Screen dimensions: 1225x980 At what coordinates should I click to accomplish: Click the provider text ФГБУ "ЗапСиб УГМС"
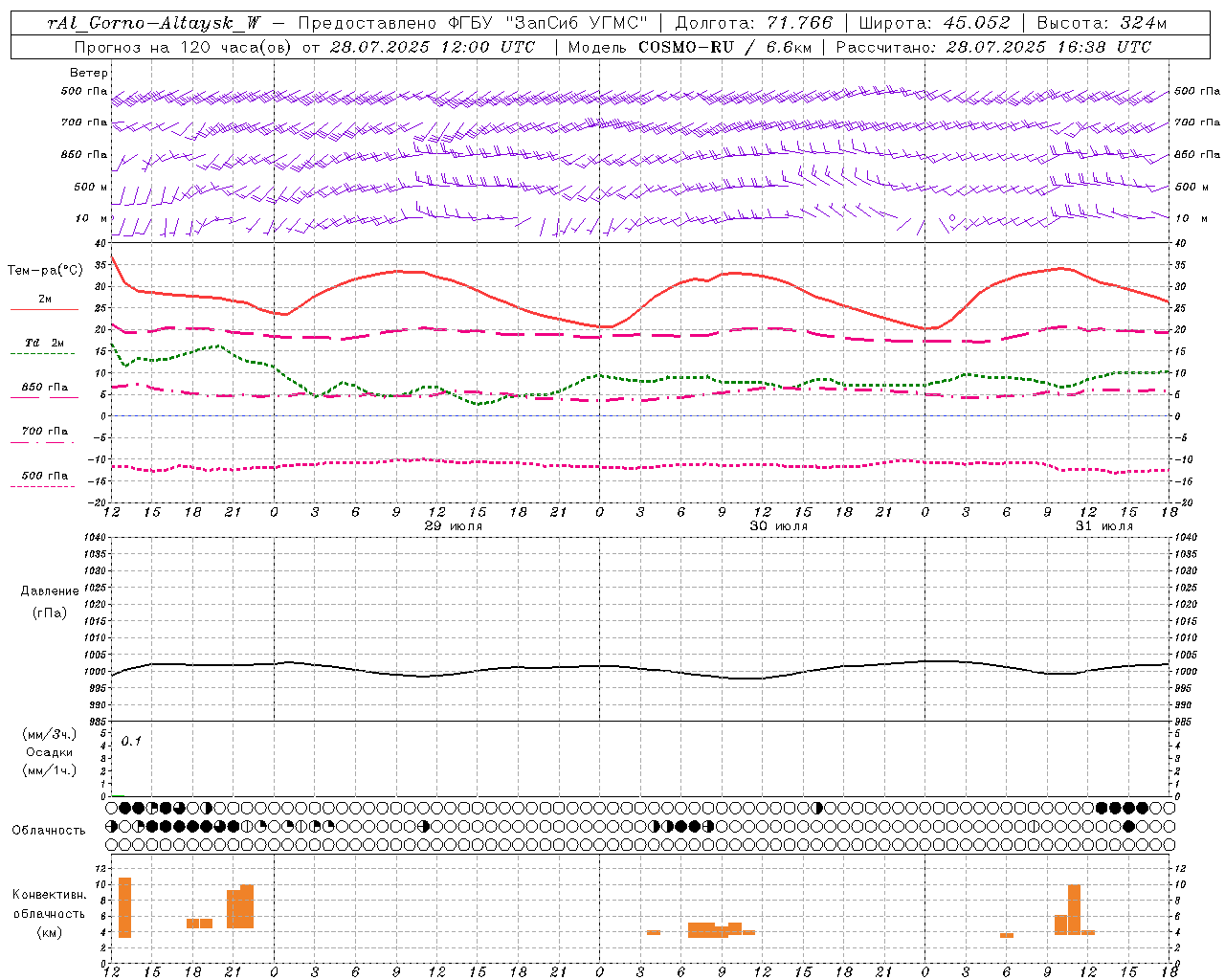point(548,24)
